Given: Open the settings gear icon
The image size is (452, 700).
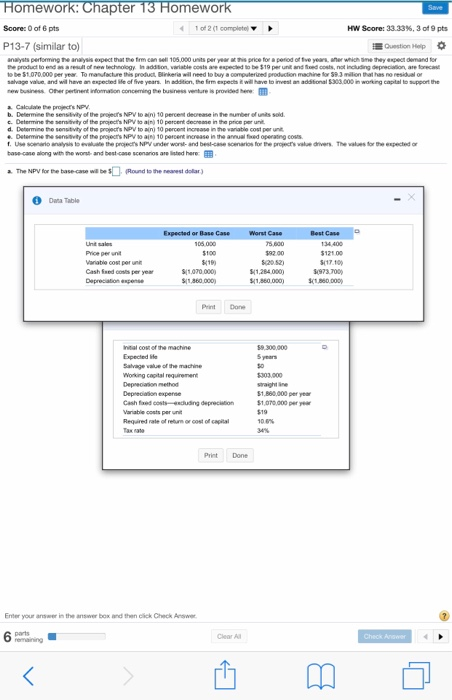Looking at the screenshot, I should 441,46.
